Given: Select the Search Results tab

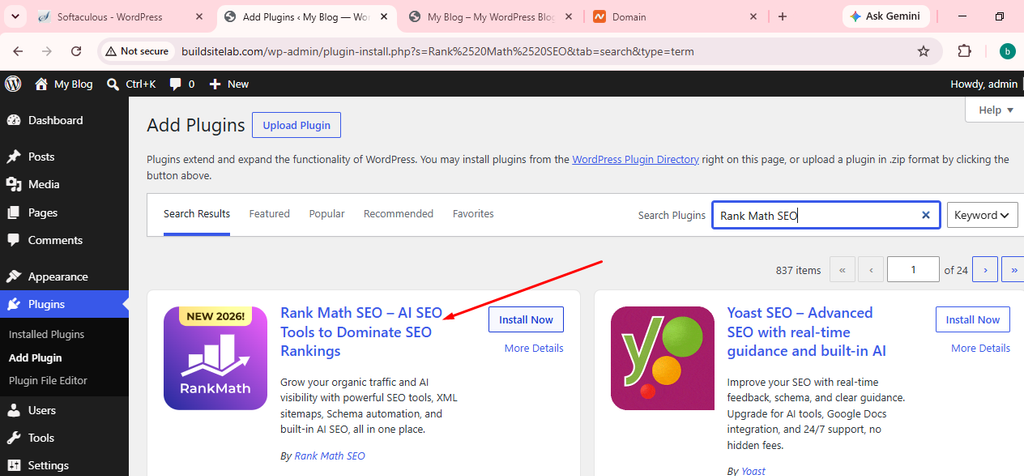Looking at the screenshot, I should 197,214.
